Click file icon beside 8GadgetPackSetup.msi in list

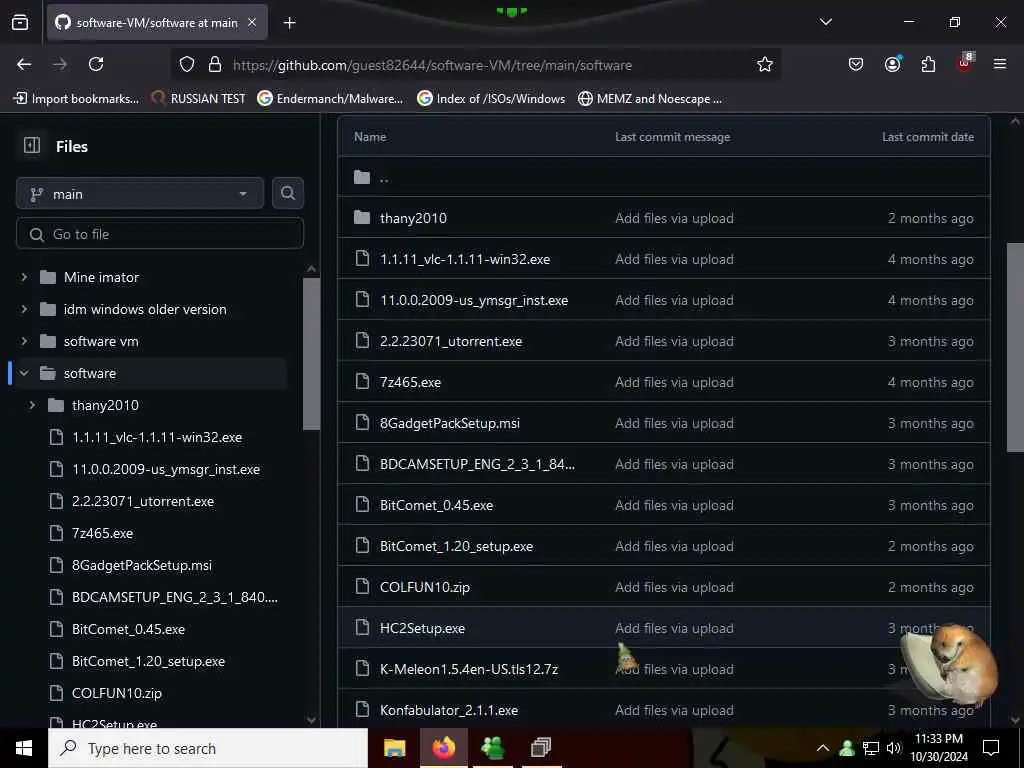[x=362, y=423]
